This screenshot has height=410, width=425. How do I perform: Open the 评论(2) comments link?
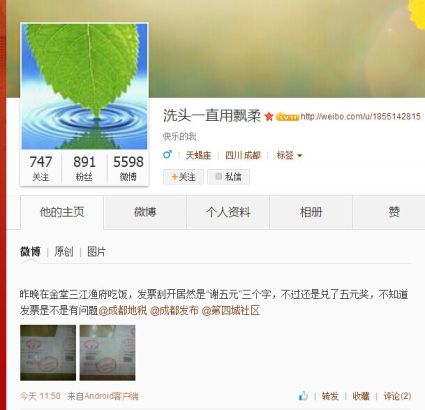click(397, 396)
